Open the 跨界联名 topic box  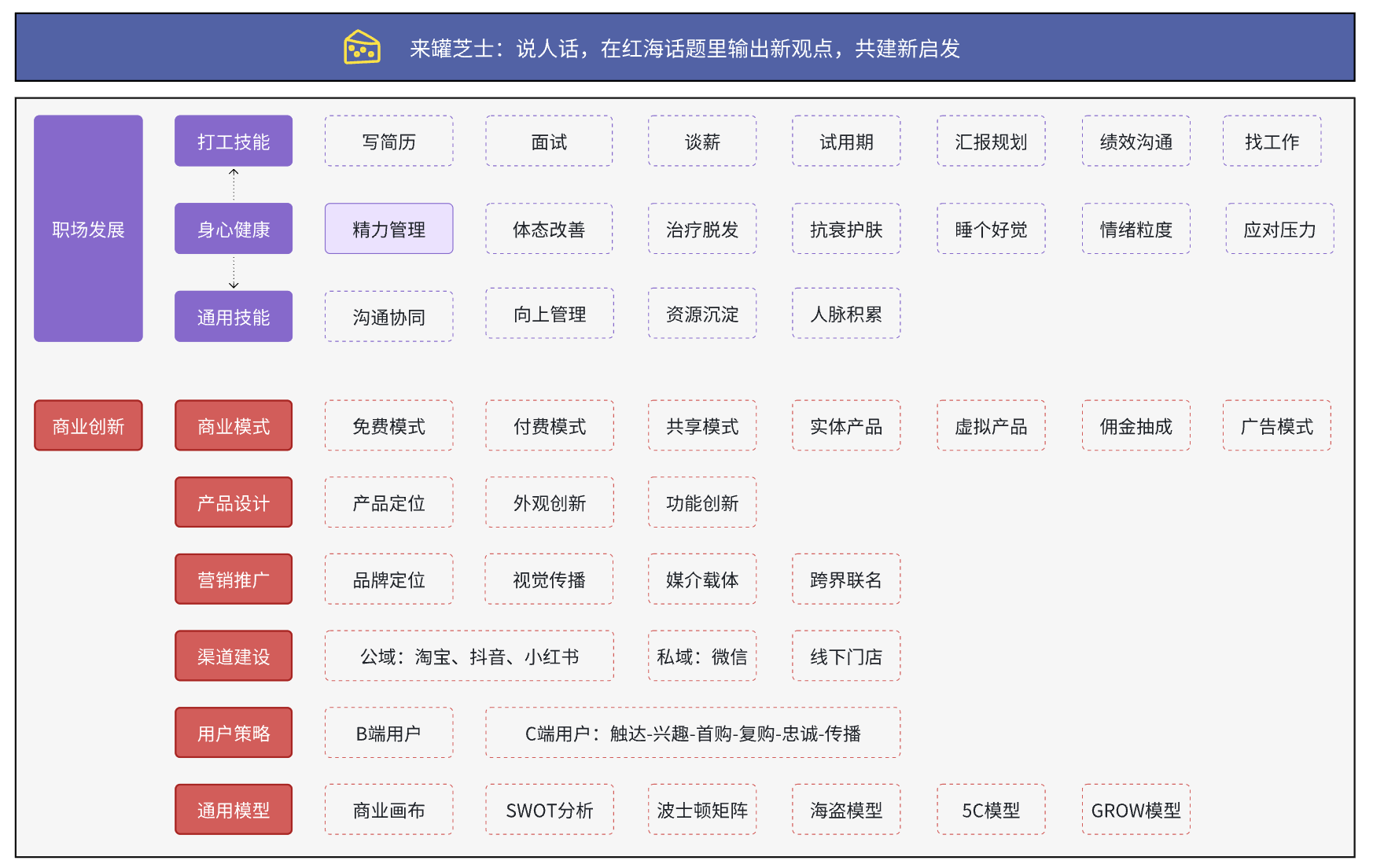point(846,579)
